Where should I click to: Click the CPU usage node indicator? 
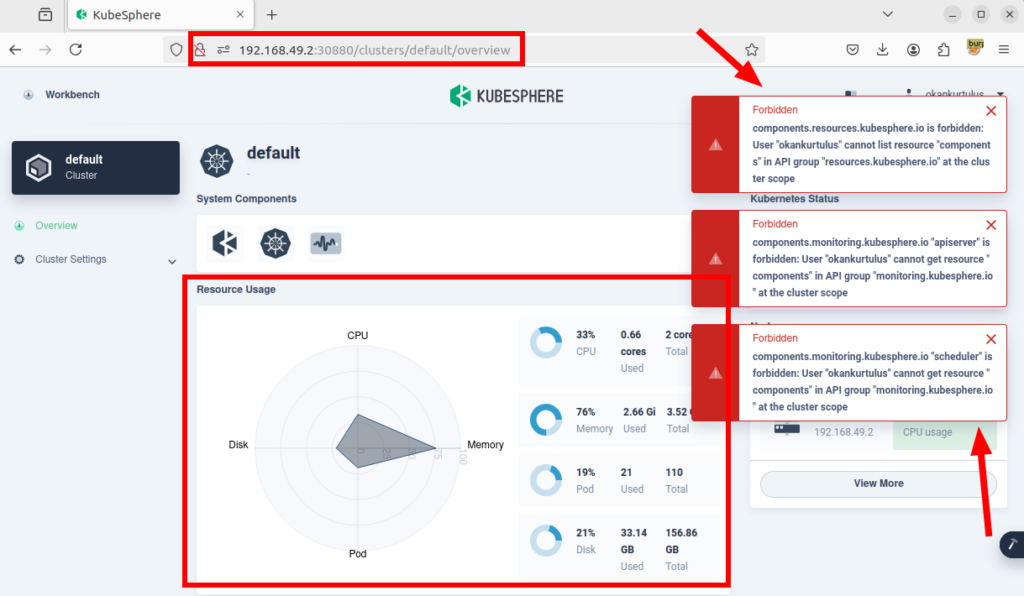coord(944,432)
